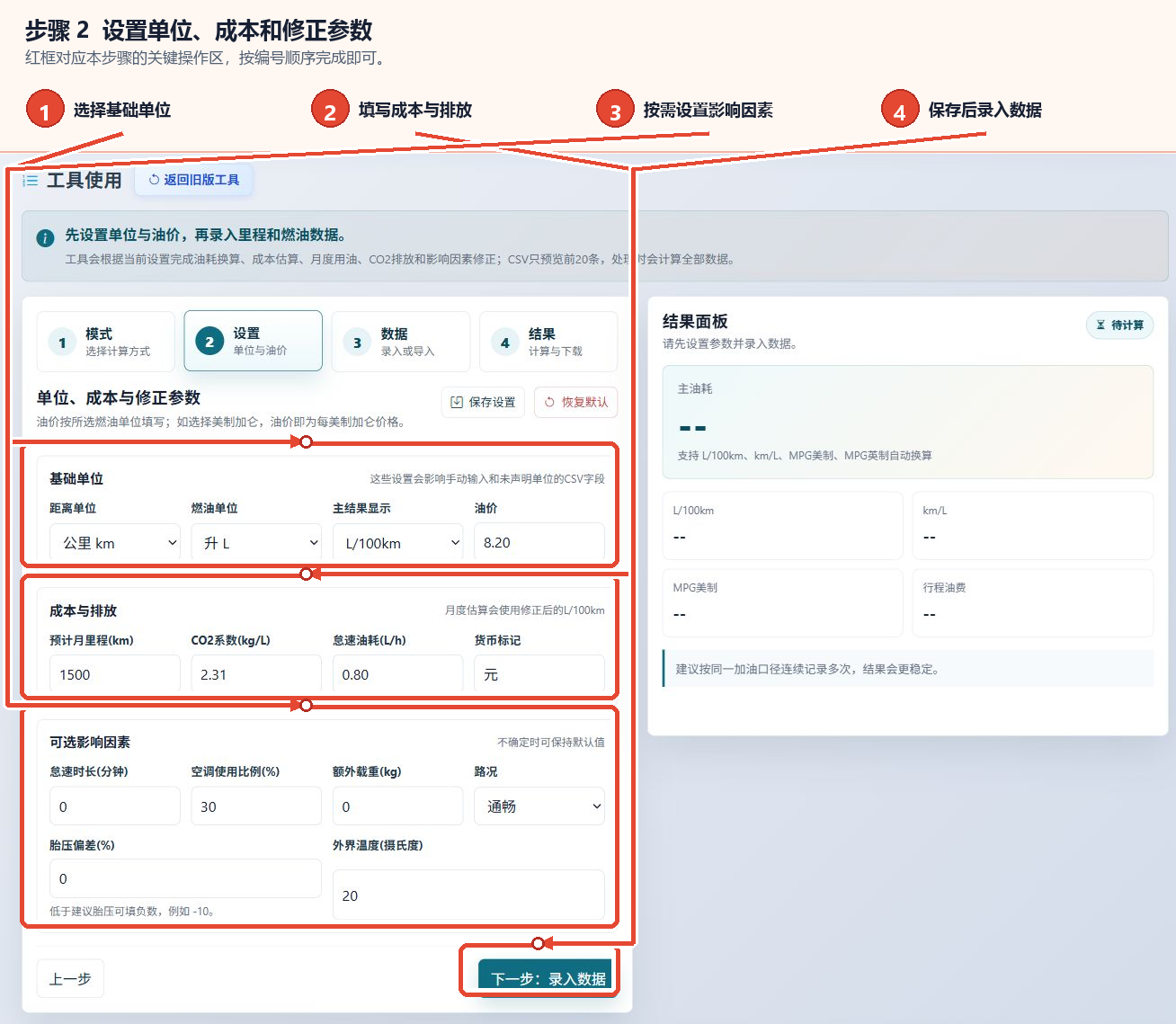Open the 距离单位 dropdown showing 公里 km
The image size is (1176, 1024).
tap(114, 543)
